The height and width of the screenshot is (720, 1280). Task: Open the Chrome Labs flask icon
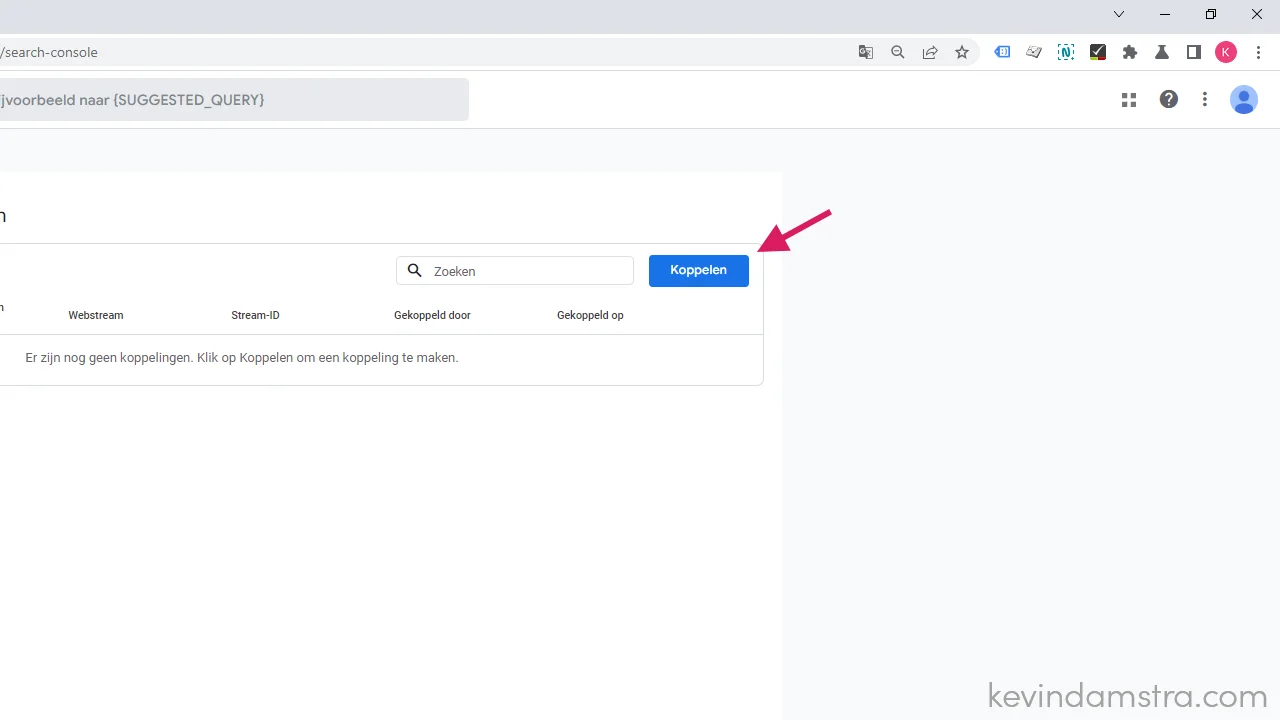point(1162,52)
